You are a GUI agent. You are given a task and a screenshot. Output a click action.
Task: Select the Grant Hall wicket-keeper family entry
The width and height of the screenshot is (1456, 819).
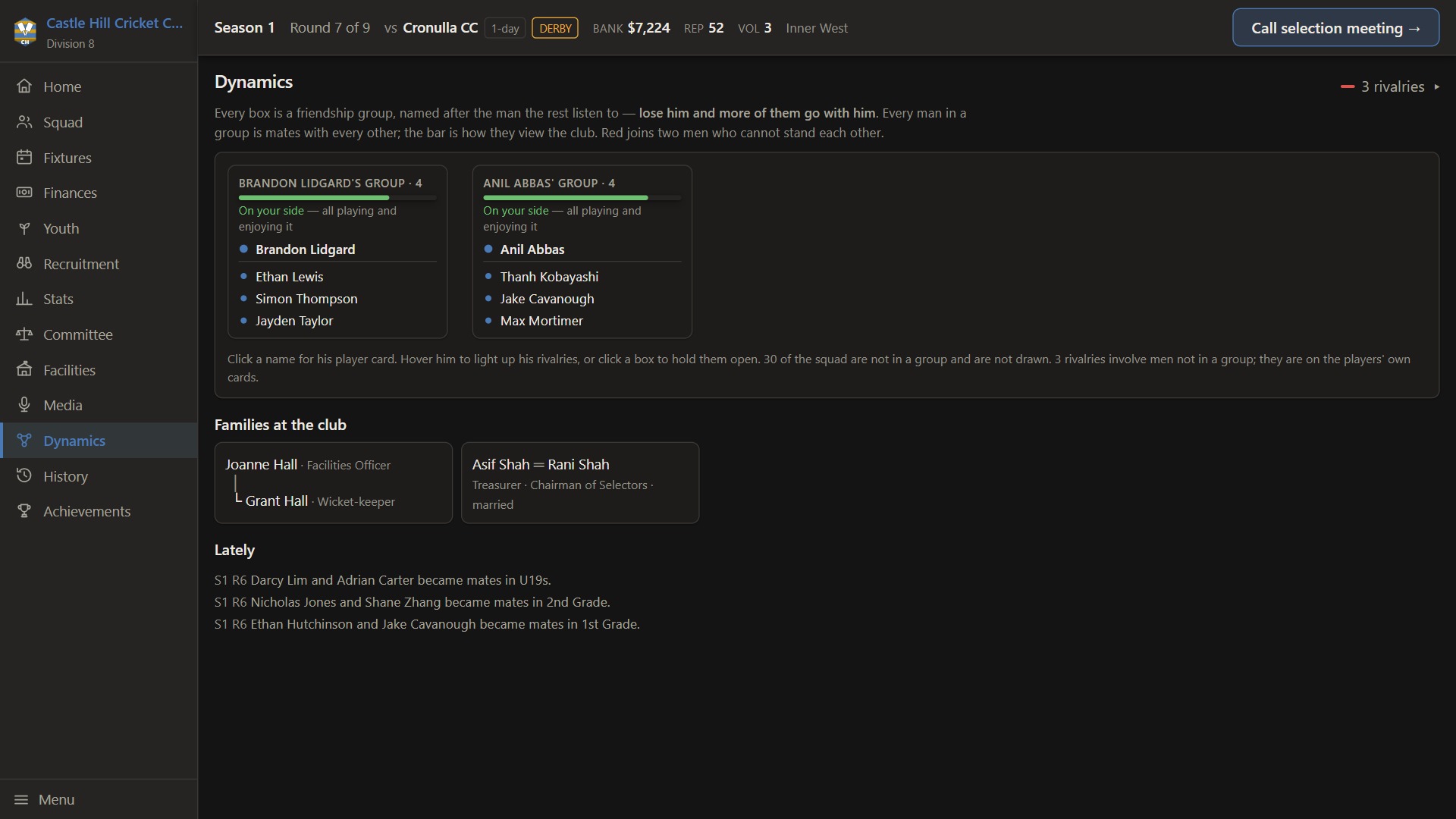(x=319, y=501)
